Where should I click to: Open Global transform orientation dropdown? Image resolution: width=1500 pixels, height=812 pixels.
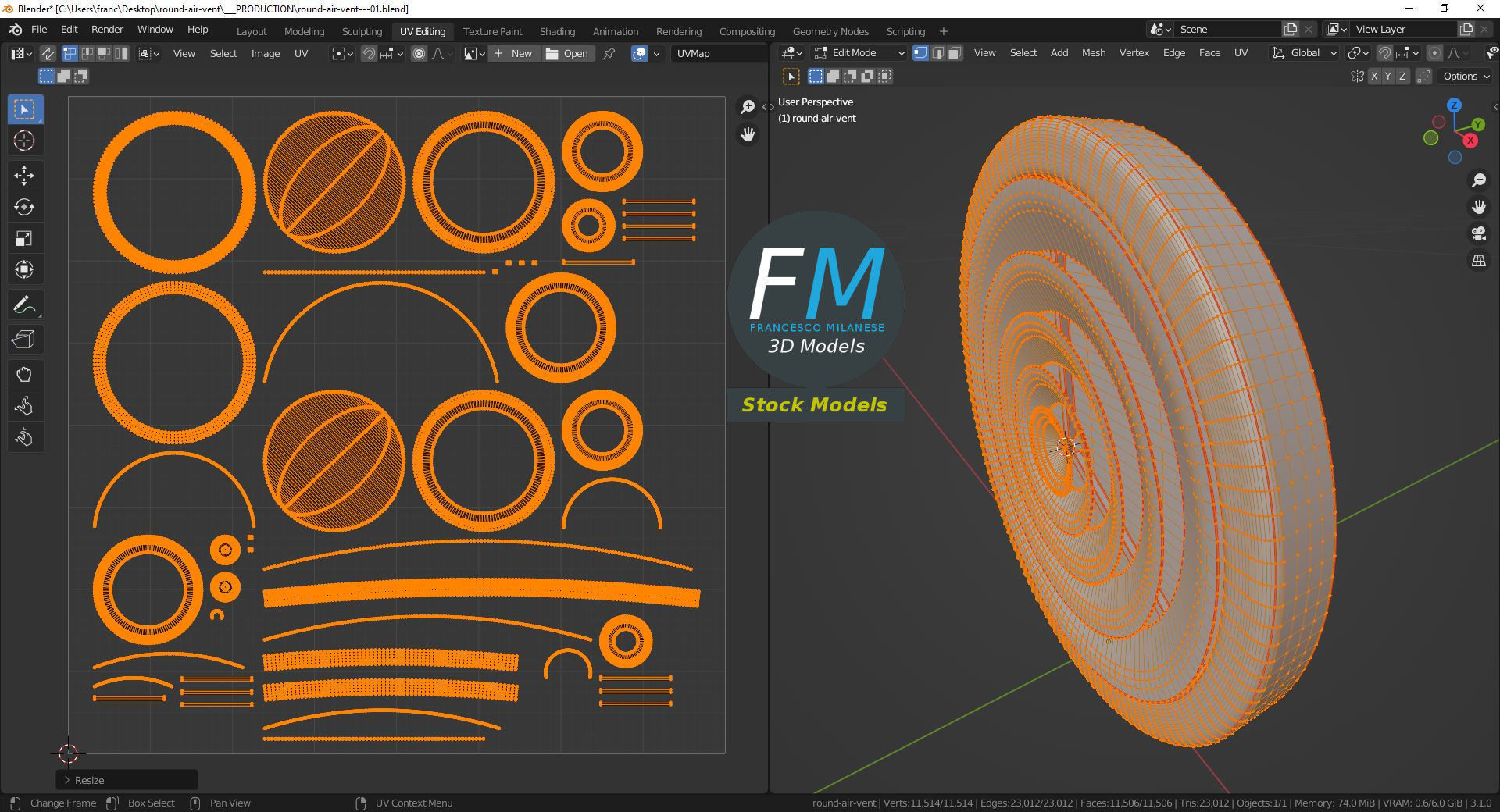point(1304,53)
